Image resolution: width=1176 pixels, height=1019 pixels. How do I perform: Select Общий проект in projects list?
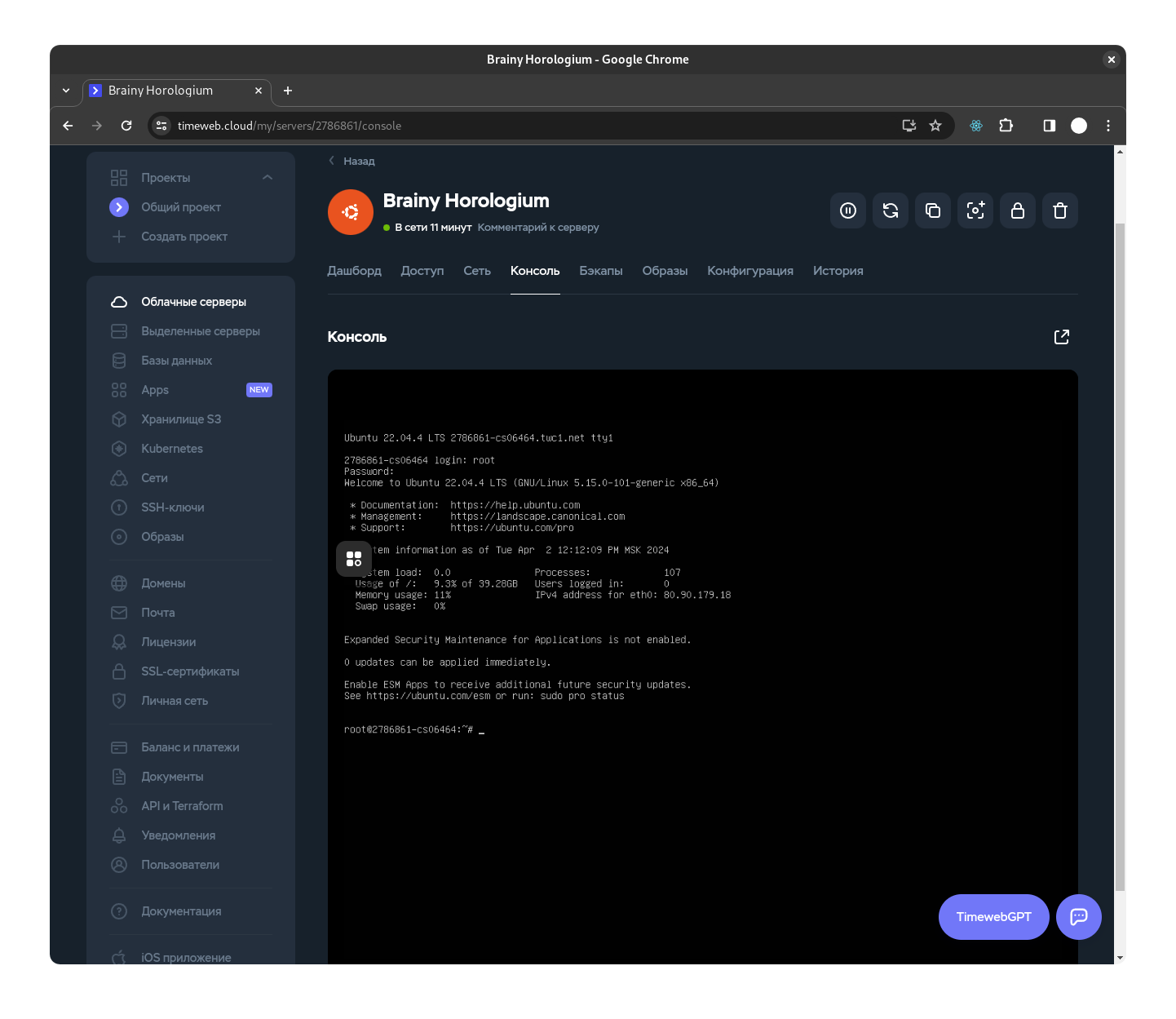pos(181,207)
